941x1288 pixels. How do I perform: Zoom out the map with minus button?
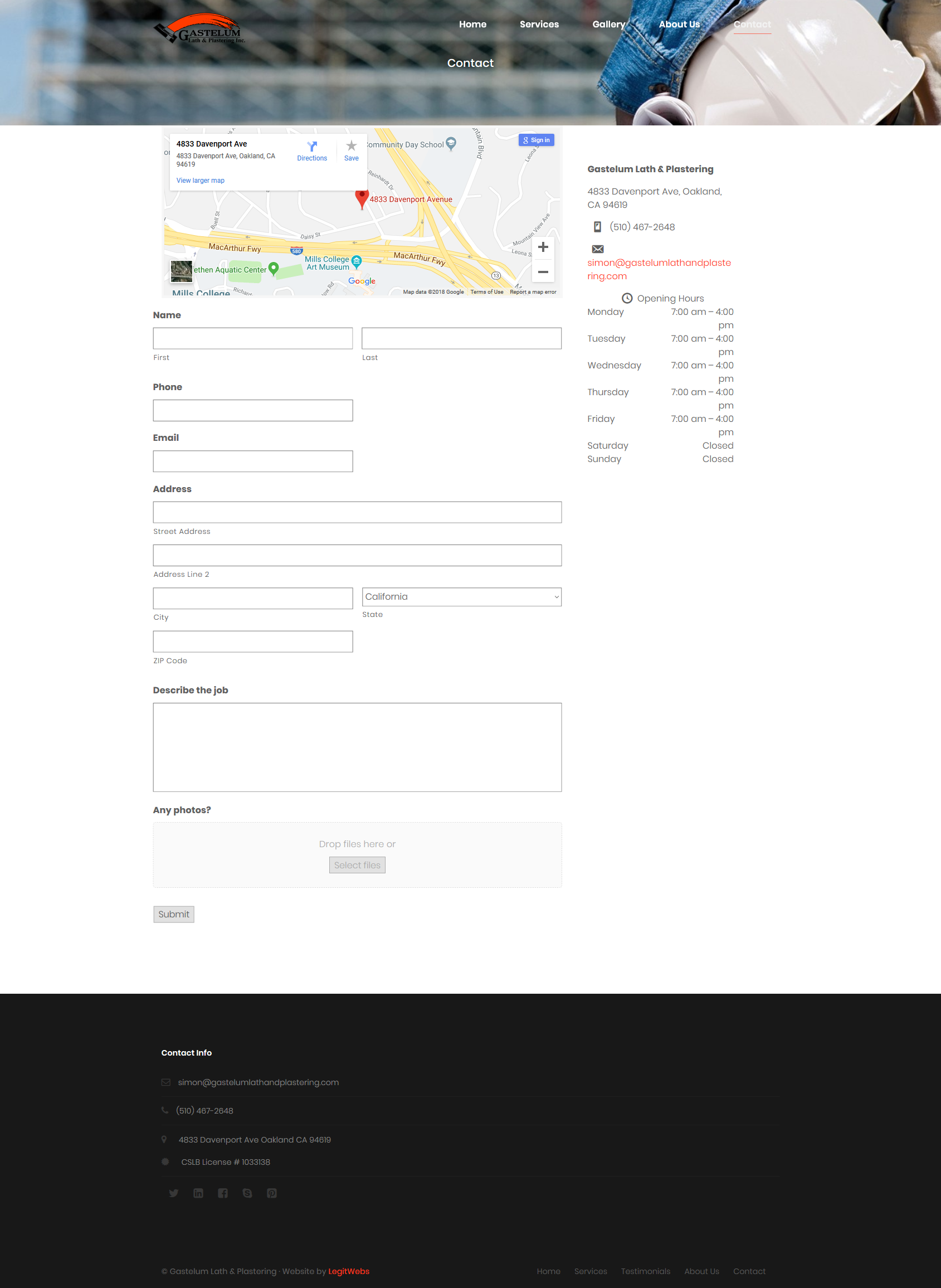[543, 272]
